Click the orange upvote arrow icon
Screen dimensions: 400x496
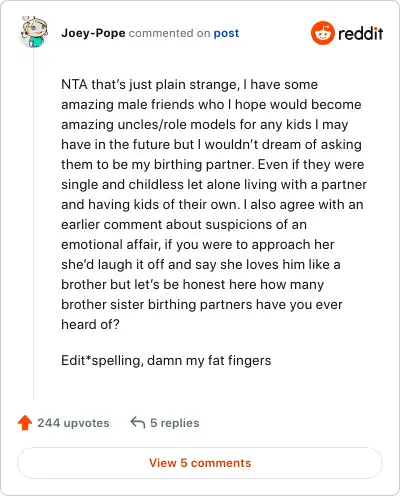(x=25, y=423)
